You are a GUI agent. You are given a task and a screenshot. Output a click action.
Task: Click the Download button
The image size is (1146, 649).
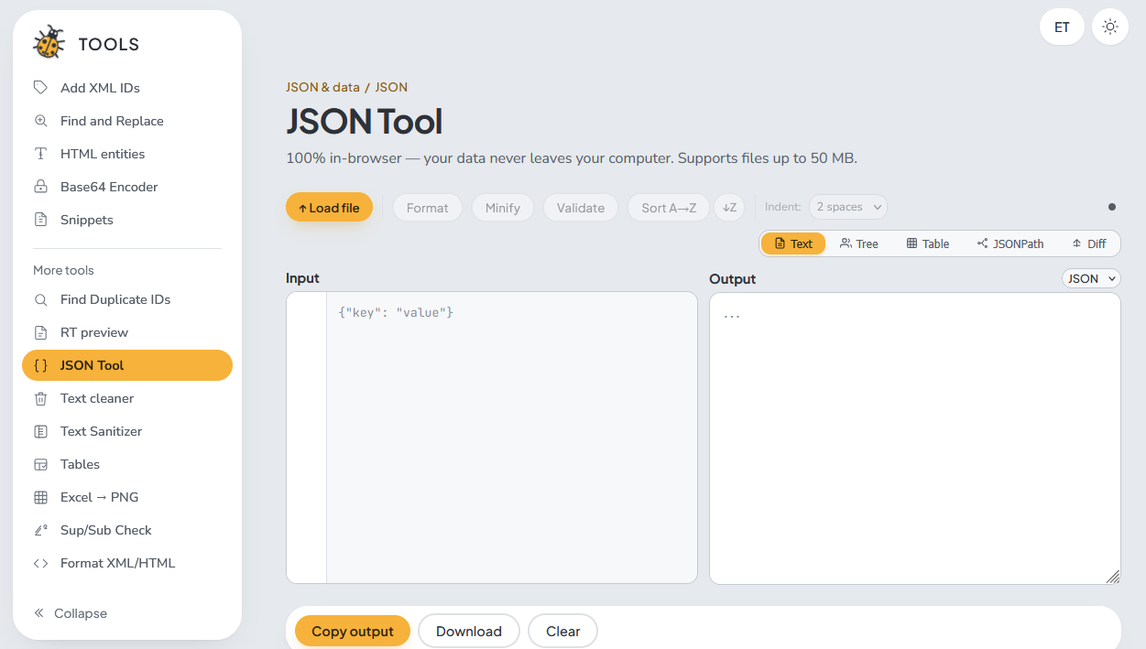[x=468, y=631]
